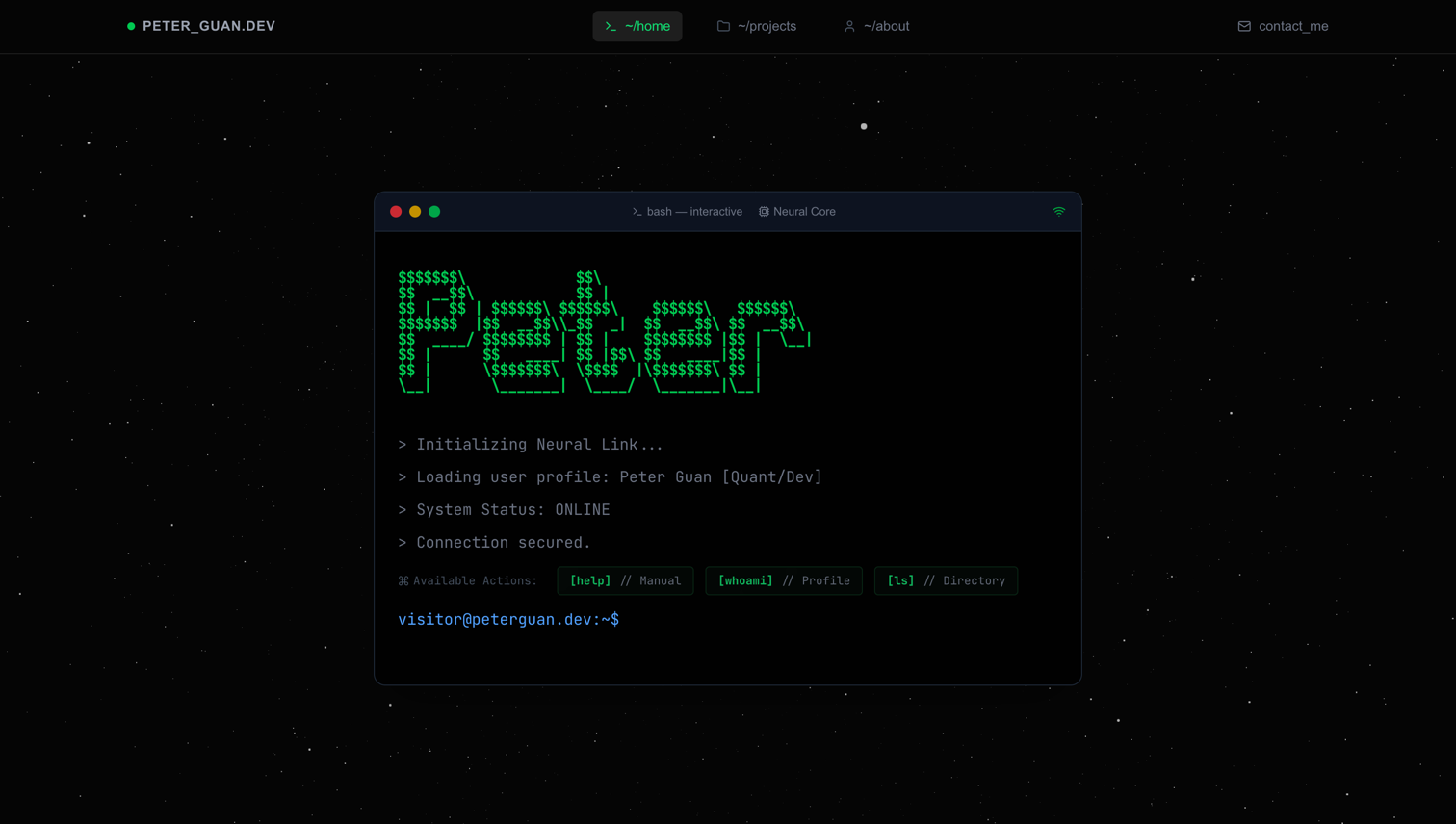The width and height of the screenshot is (1456, 824).
Task: Click the wifi signal icon in terminal header
Action: pyautogui.click(x=1059, y=211)
